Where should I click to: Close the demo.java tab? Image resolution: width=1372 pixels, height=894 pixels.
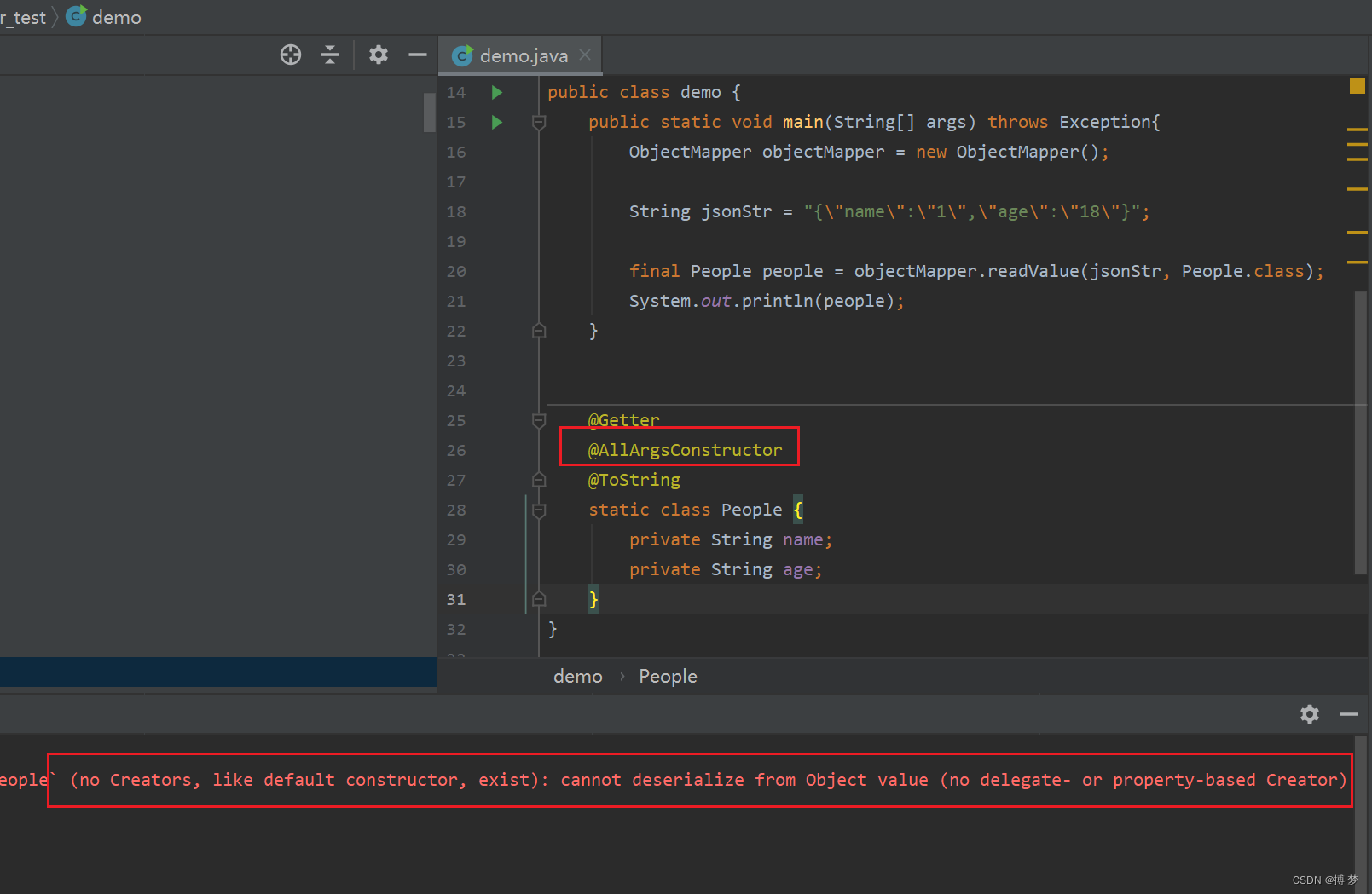585,55
